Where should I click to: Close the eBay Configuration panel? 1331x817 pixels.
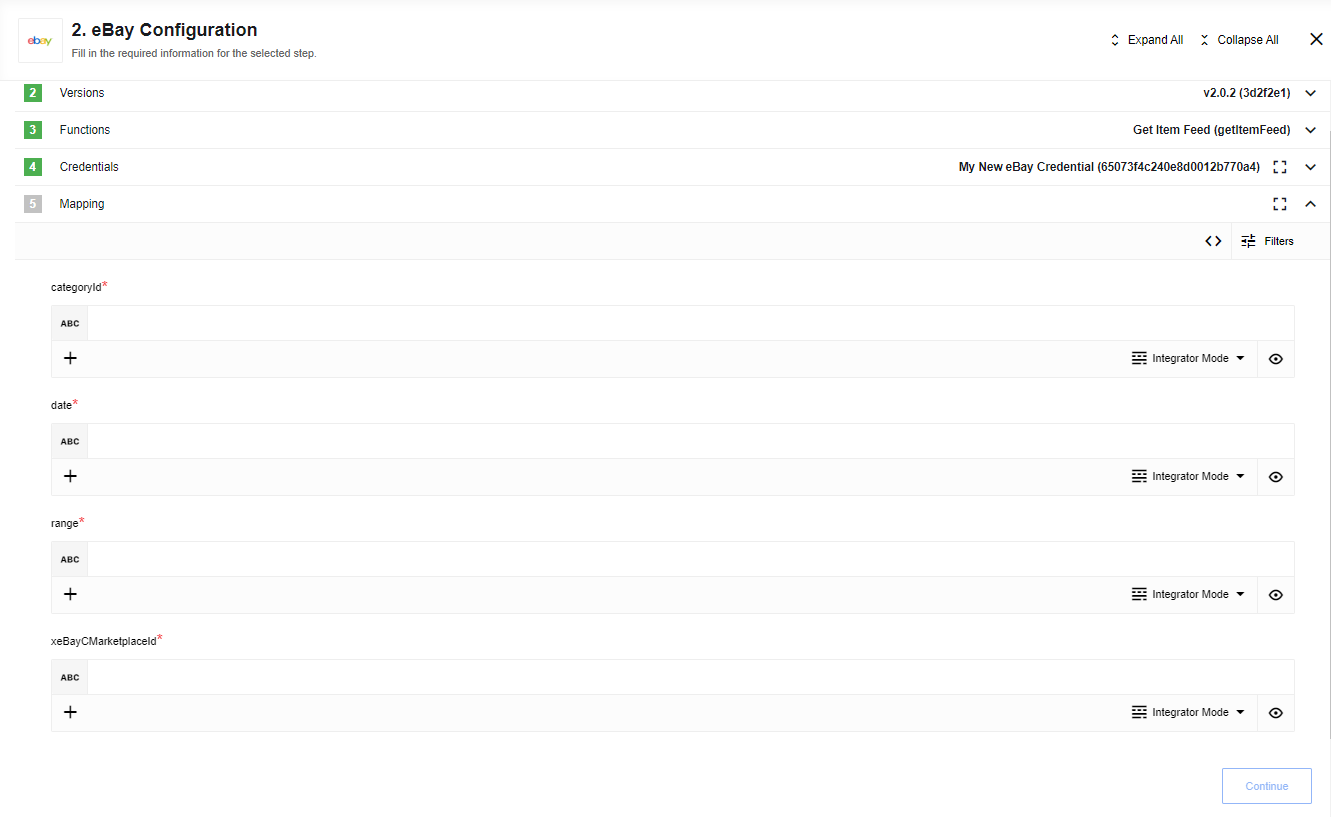[1316, 39]
